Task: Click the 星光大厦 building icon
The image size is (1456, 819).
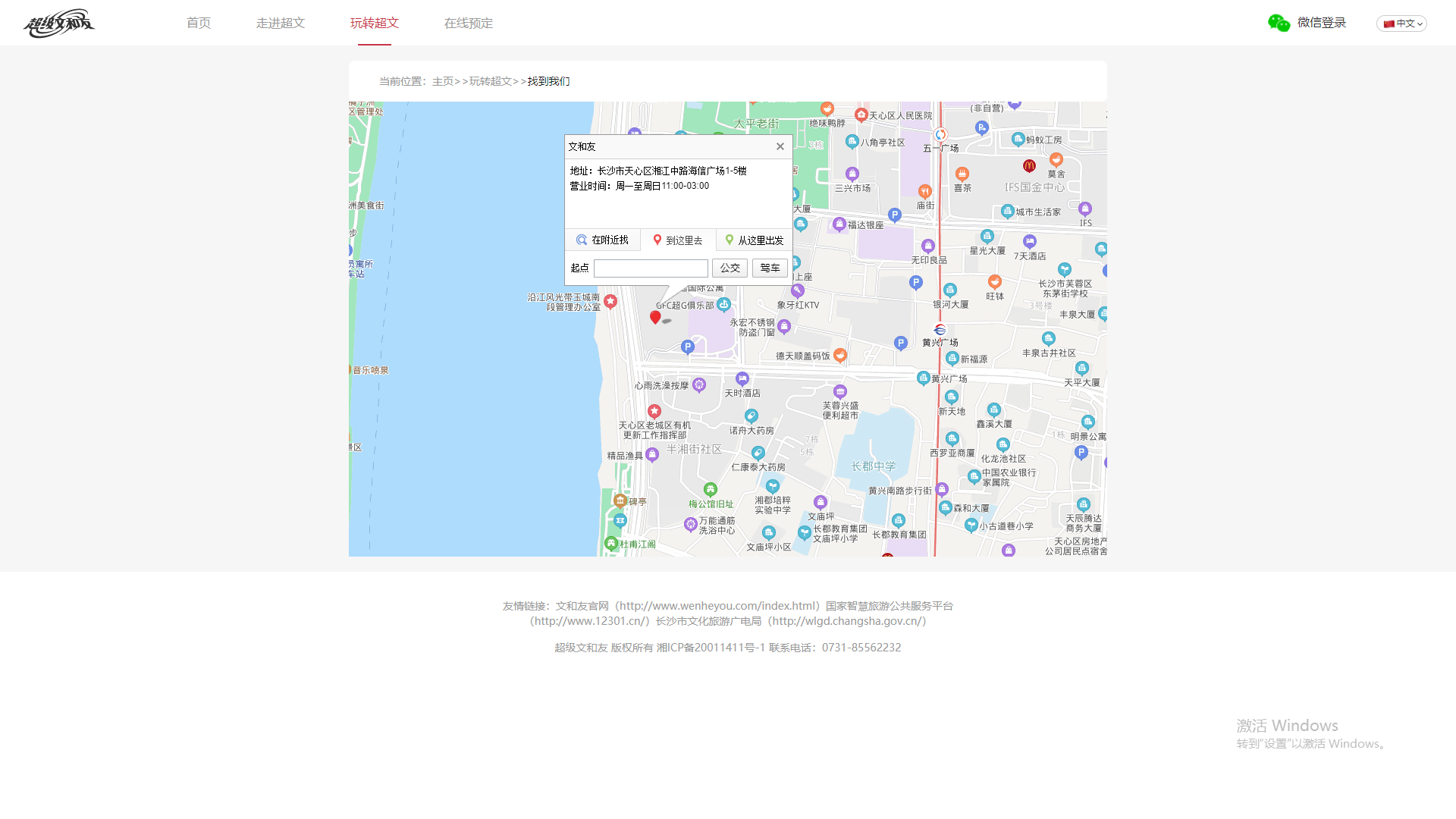Action: coord(987,237)
